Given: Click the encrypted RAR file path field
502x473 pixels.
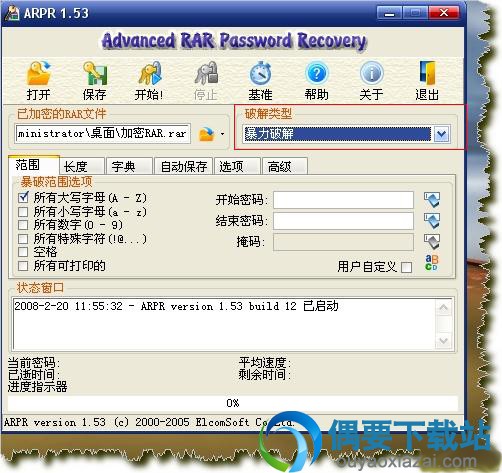Looking at the screenshot, I should 103,134.
